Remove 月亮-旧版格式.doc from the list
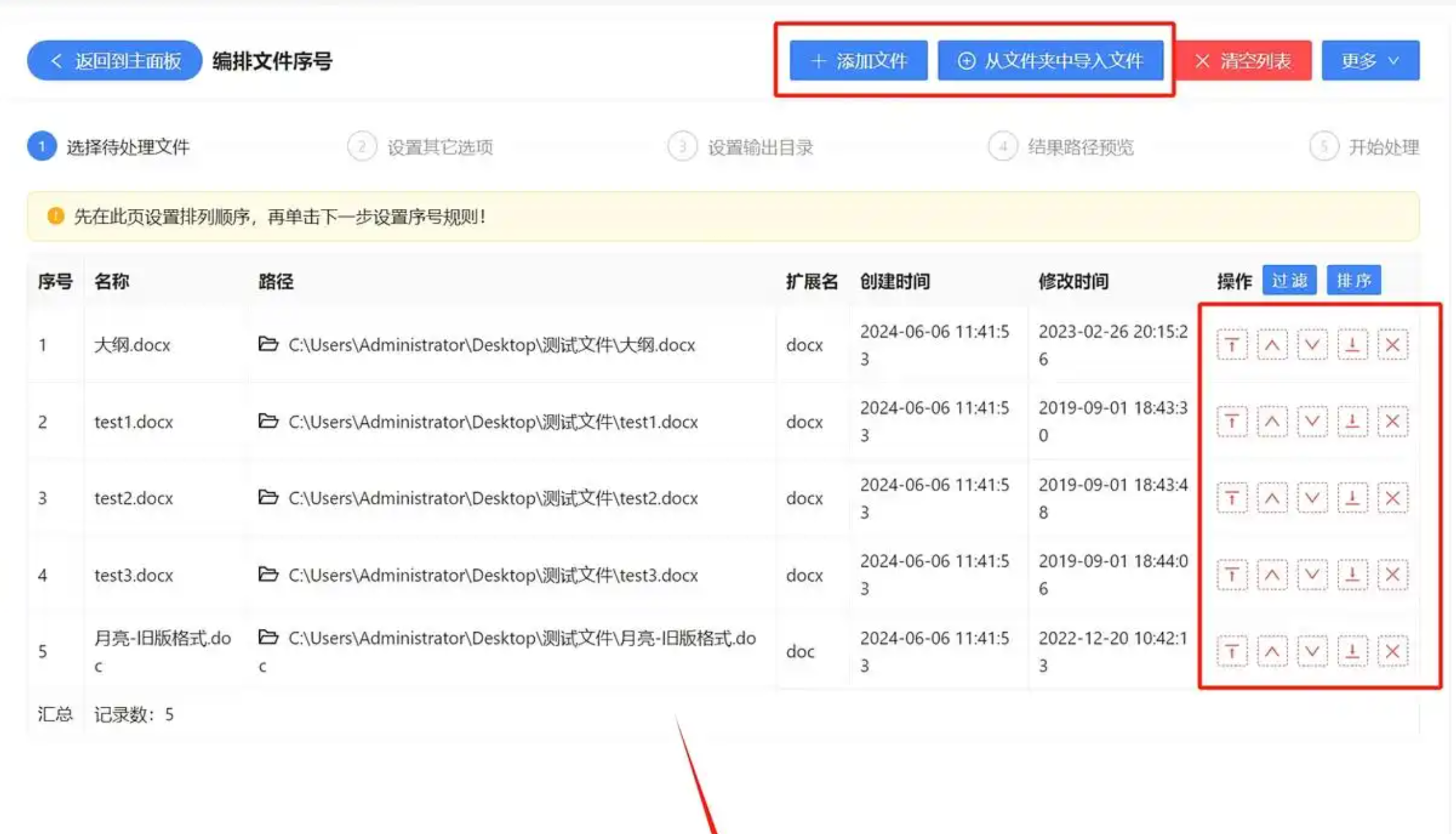Viewport: 1456px width, 834px height. [1392, 652]
